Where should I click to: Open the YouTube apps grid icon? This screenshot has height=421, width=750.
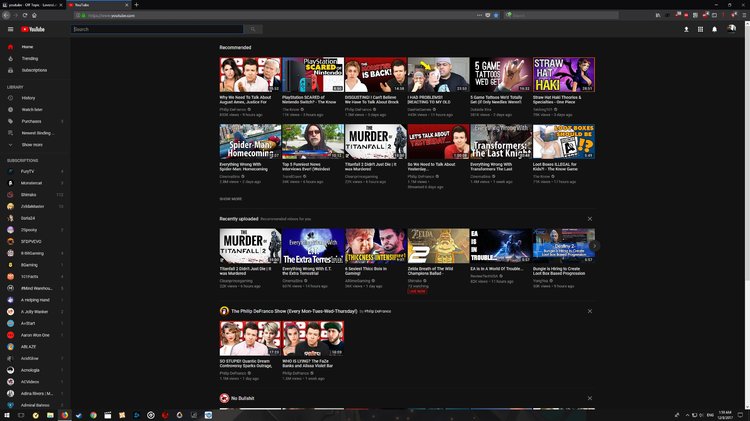point(700,29)
